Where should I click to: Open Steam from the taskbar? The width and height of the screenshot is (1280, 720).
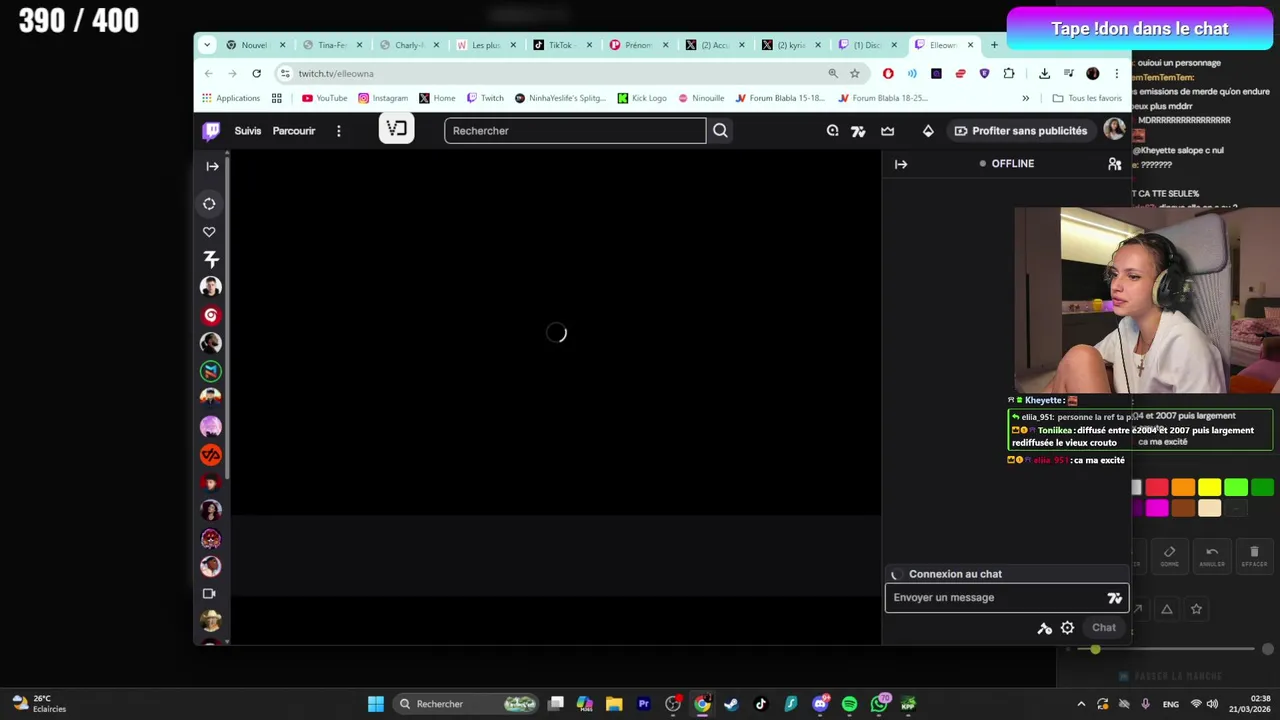(x=731, y=704)
